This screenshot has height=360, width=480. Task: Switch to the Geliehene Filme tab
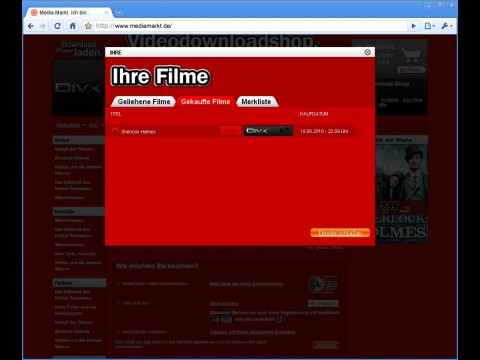click(144, 102)
